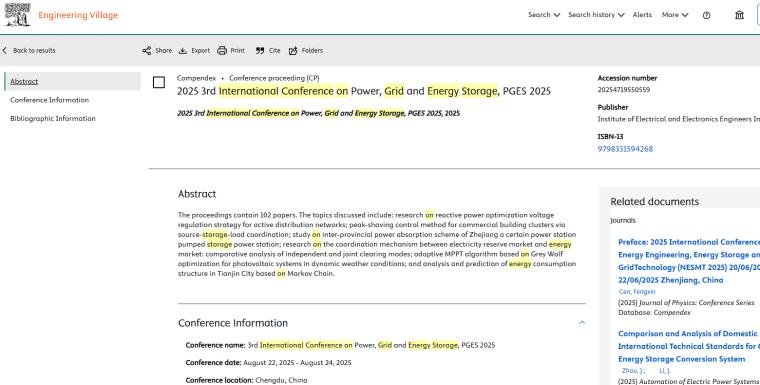Click the Journals label under Related documents
Viewport: 760px width, 385px height.
click(622, 221)
